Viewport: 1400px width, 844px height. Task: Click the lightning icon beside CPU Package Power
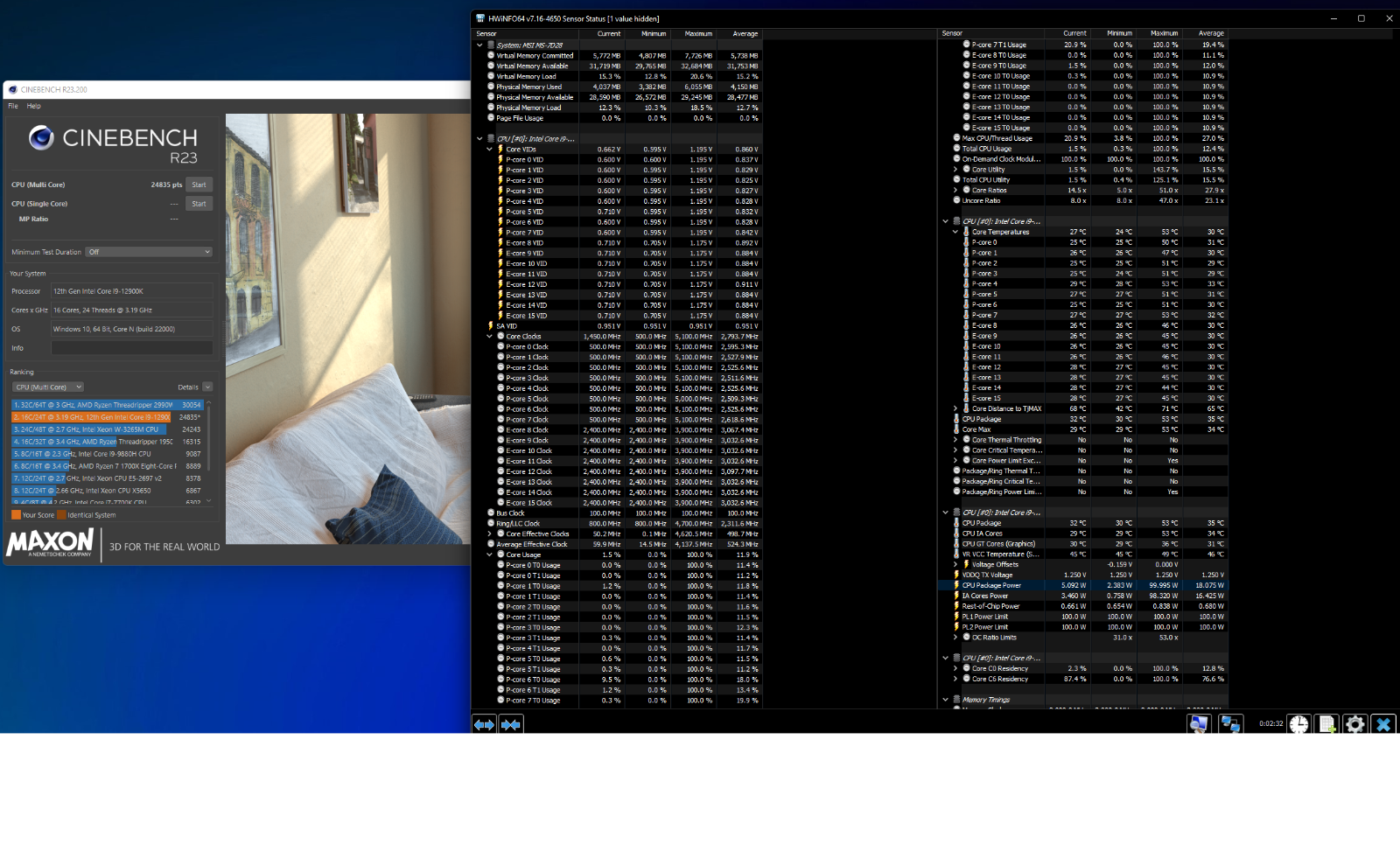click(956, 585)
